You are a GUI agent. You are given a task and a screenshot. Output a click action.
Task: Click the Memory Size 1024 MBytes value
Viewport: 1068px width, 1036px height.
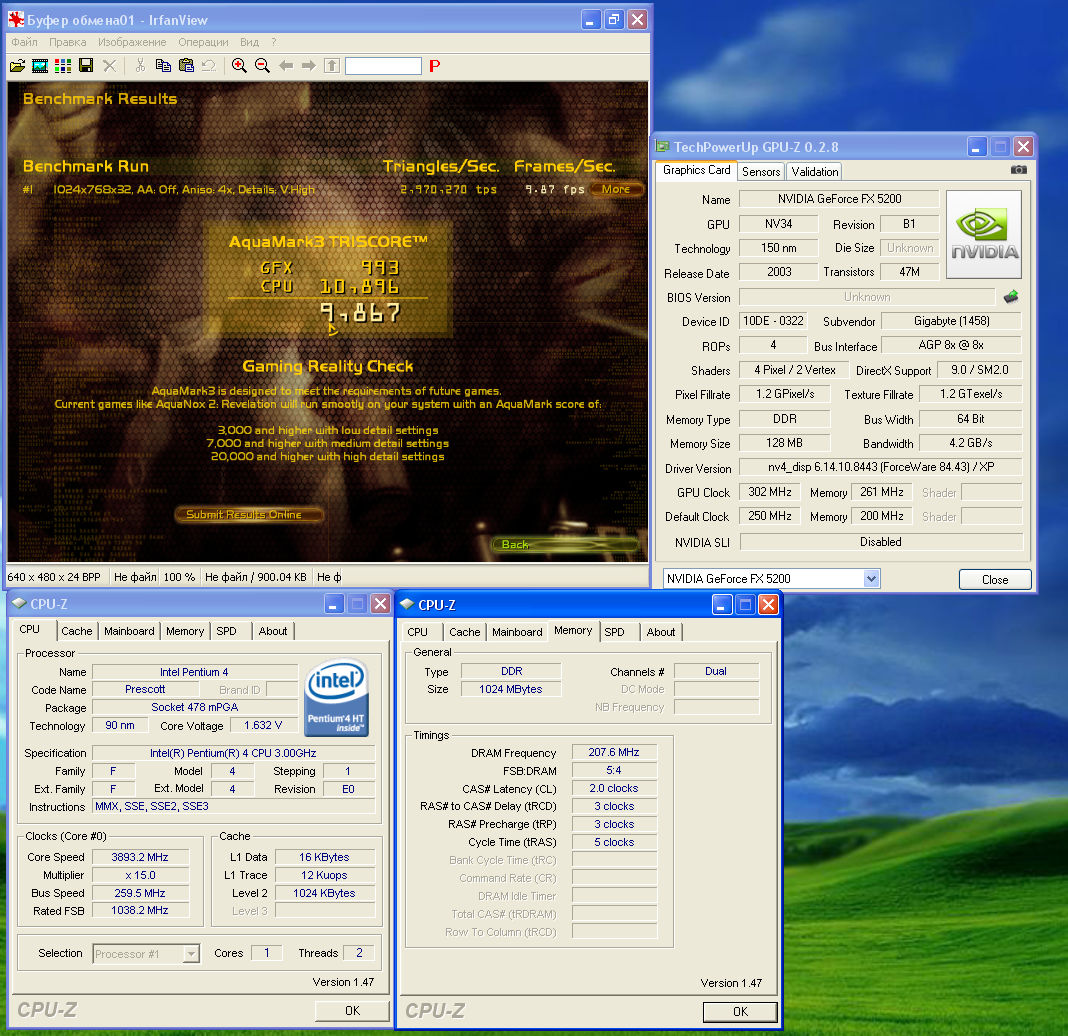tap(511, 689)
